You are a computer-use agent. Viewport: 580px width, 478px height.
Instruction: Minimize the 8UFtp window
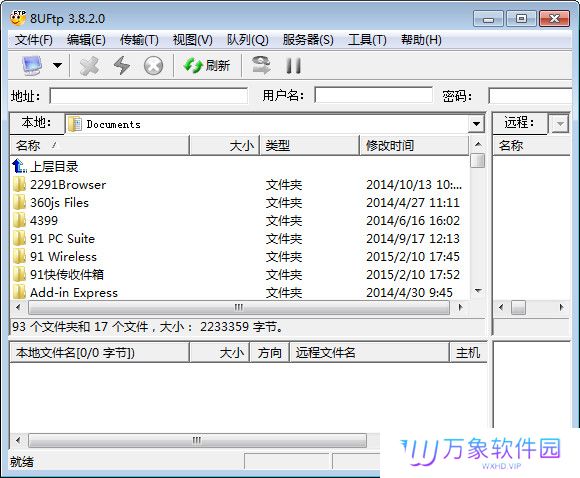click(x=488, y=19)
